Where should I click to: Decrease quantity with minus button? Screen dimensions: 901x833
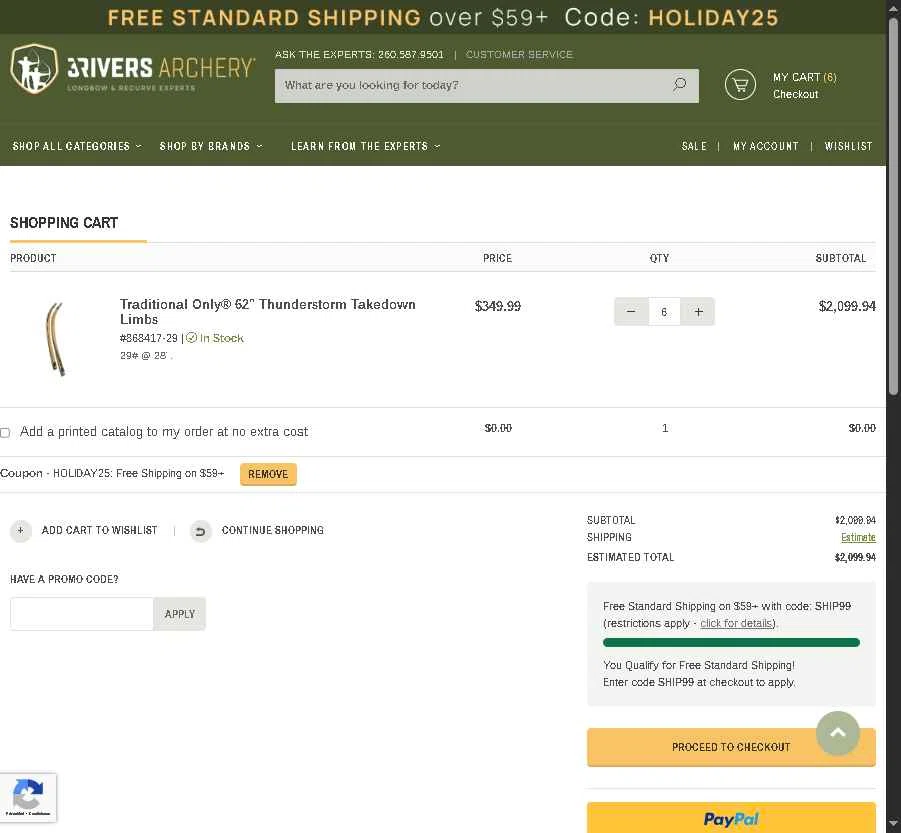point(631,311)
